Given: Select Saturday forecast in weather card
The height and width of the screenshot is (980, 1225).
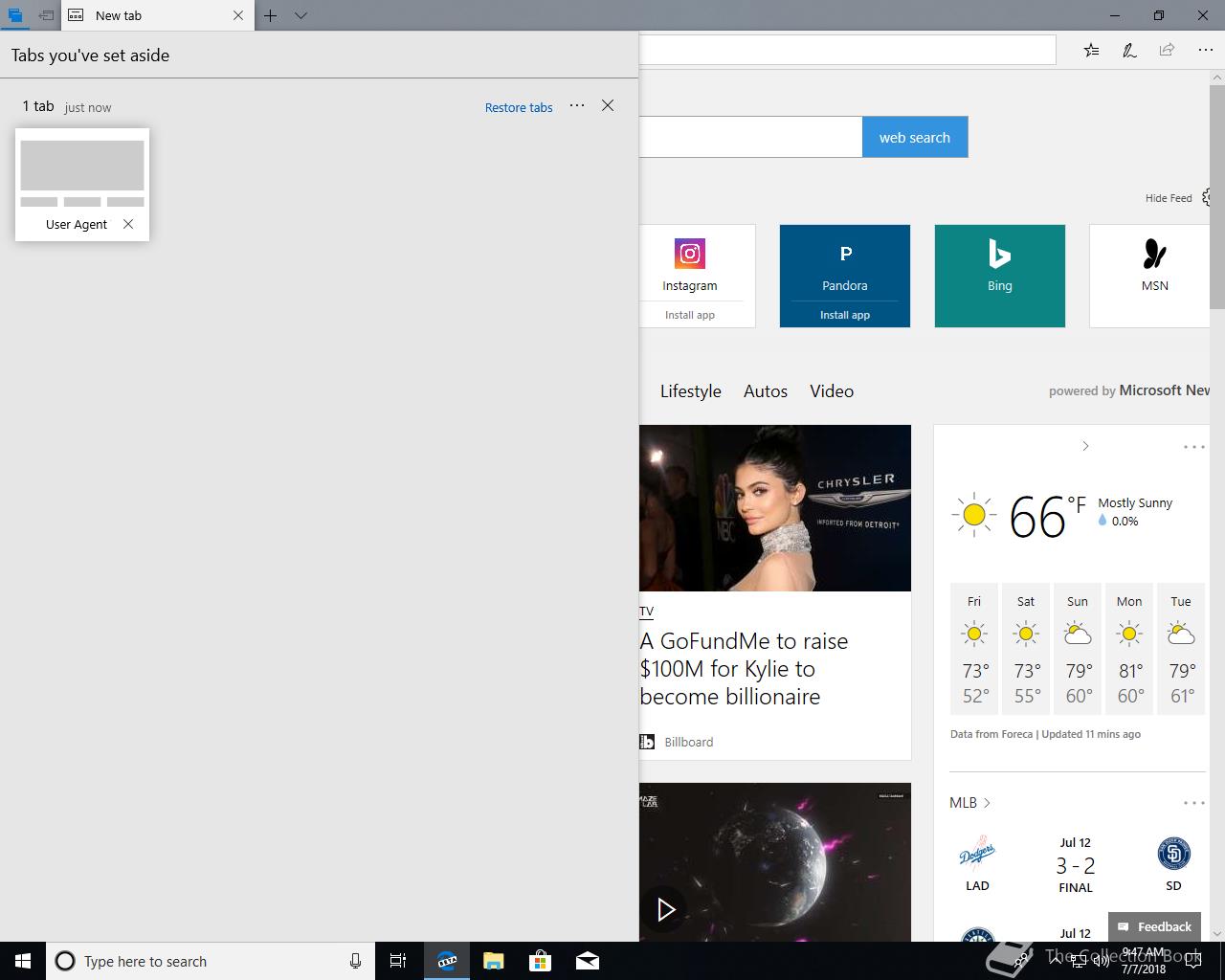Looking at the screenshot, I should point(1026,649).
